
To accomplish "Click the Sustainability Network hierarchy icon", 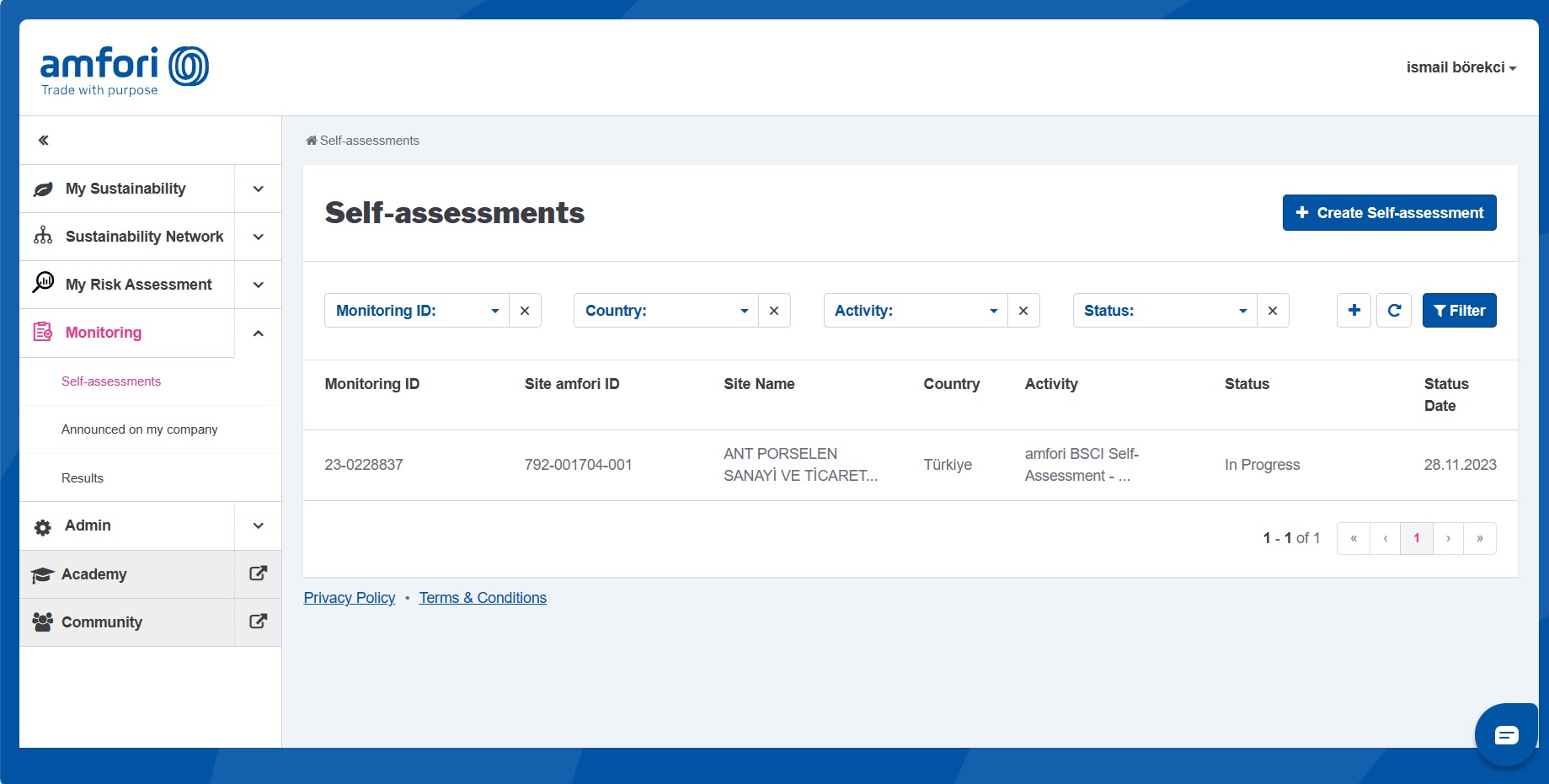I will click(x=43, y=236).
